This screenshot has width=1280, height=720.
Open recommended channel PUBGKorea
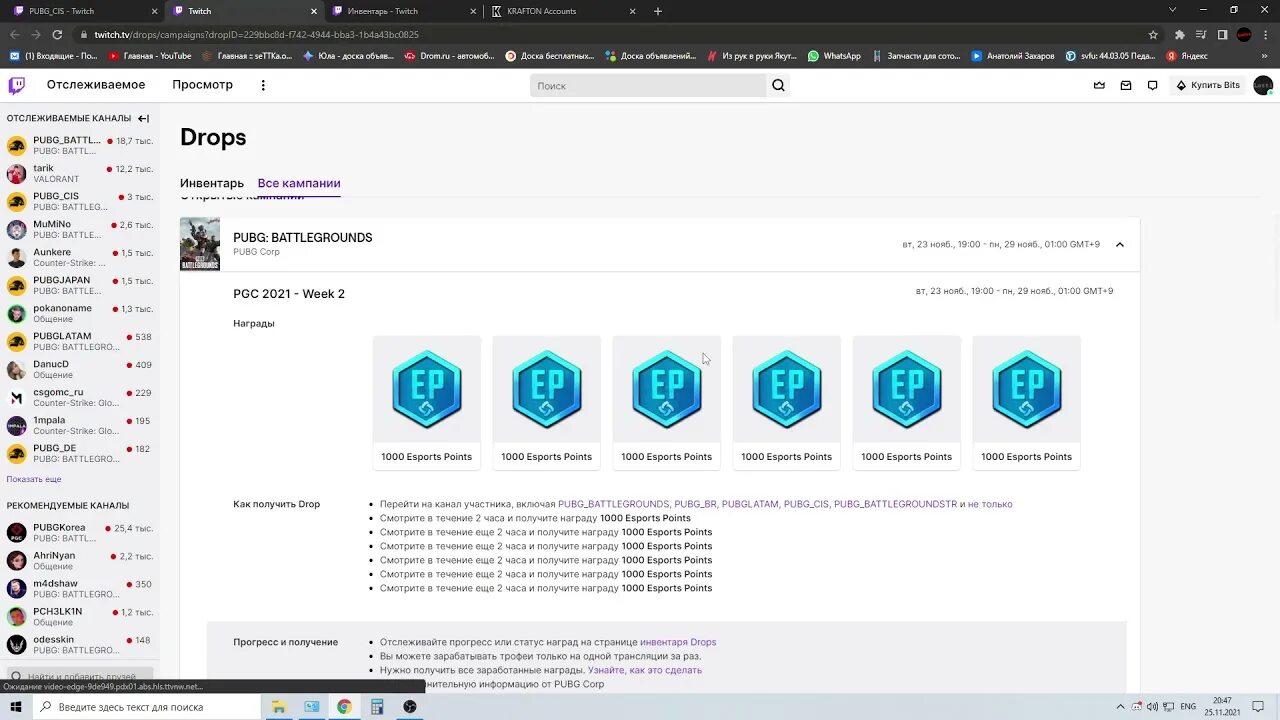[80, 533]
